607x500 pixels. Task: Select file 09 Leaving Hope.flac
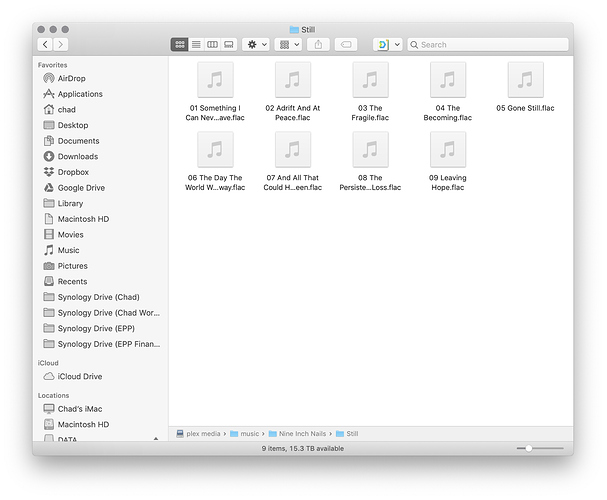448,162
